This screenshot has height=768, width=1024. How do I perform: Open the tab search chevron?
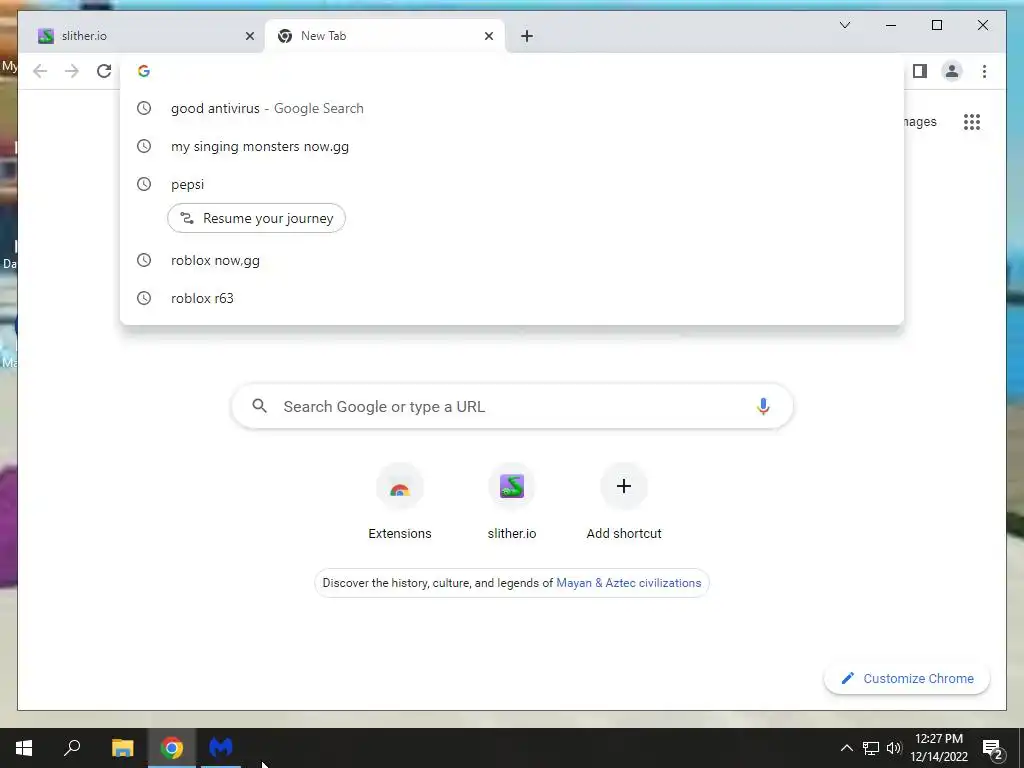(844, 25)
